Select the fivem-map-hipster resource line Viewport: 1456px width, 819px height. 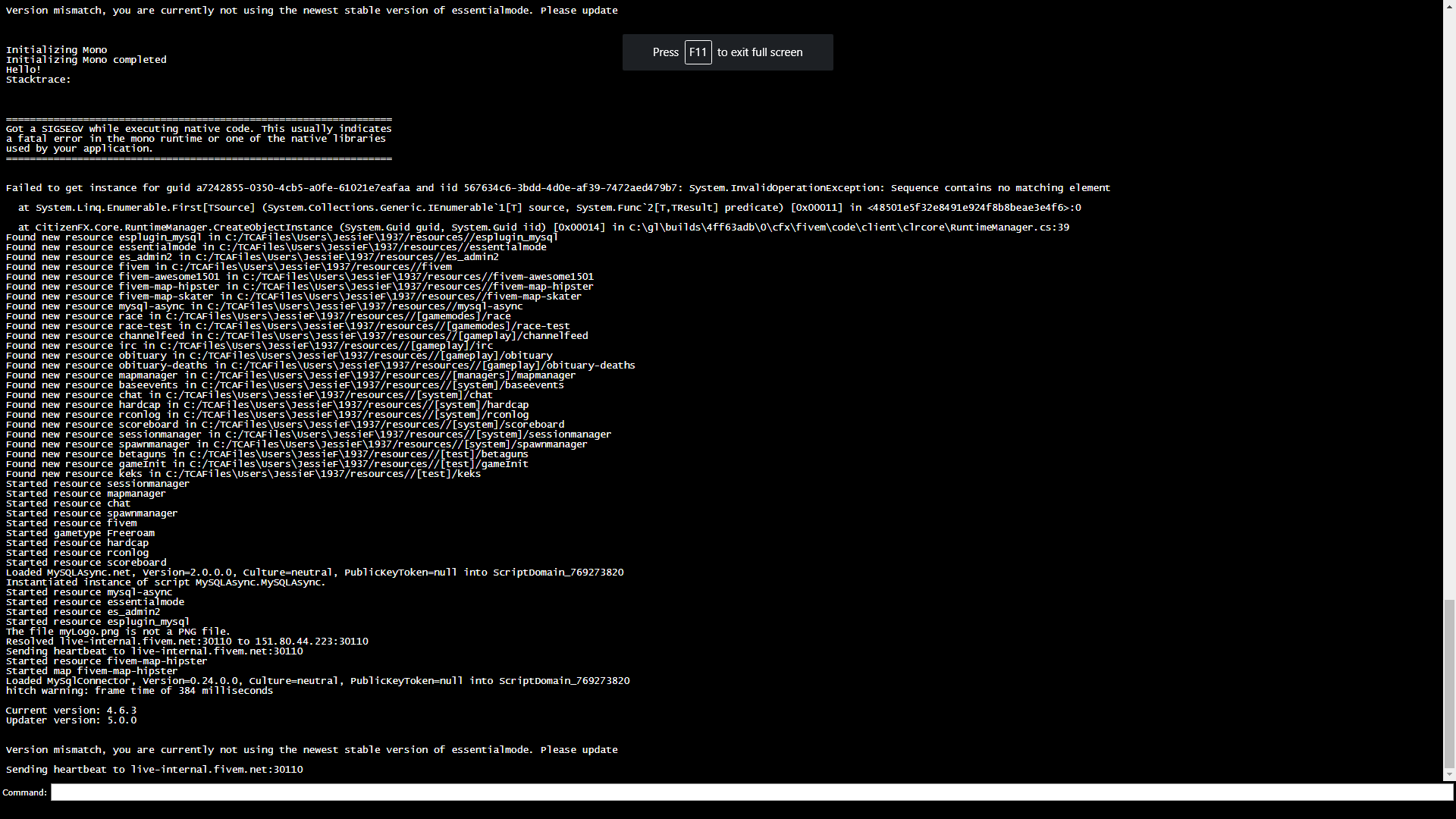pyautogui.click(x=300, y=286)
